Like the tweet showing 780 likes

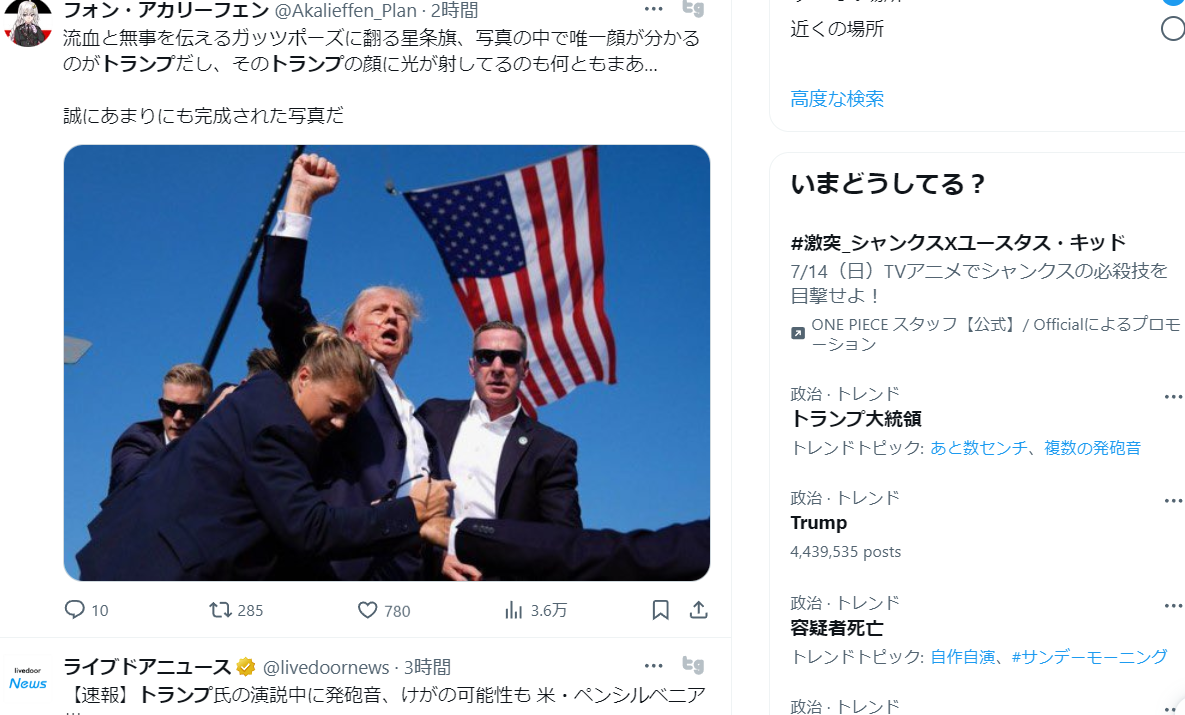pos(367,610)
